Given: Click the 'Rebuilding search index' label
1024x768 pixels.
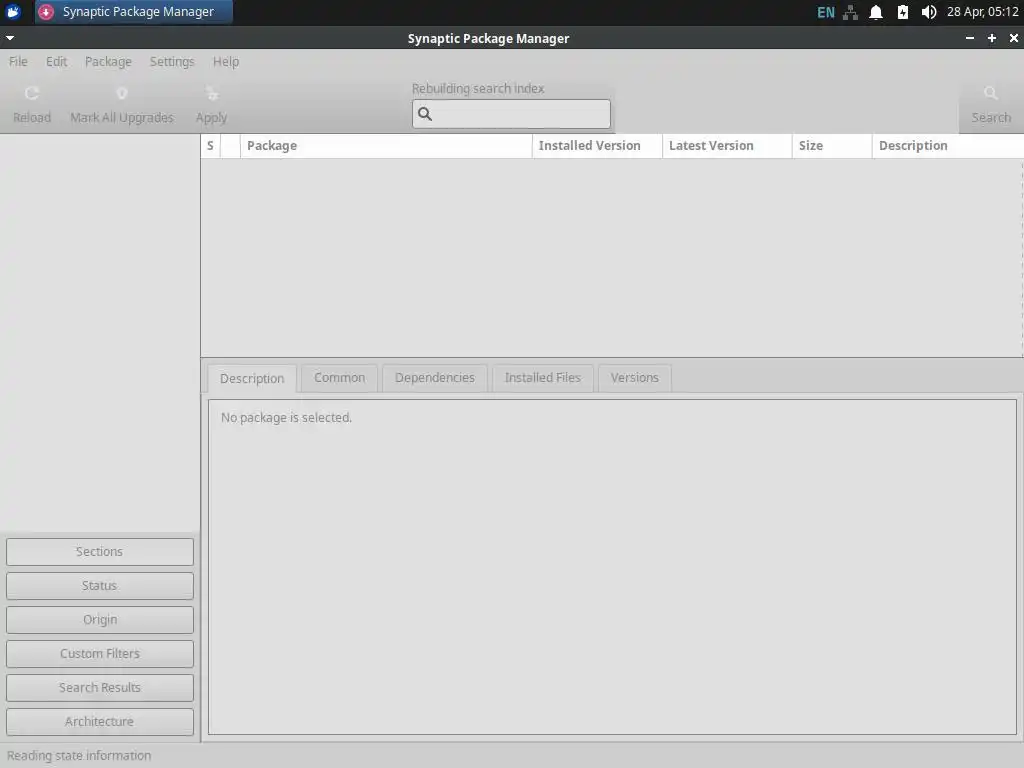Looking at the screenshot, I should tap(478, 88).
